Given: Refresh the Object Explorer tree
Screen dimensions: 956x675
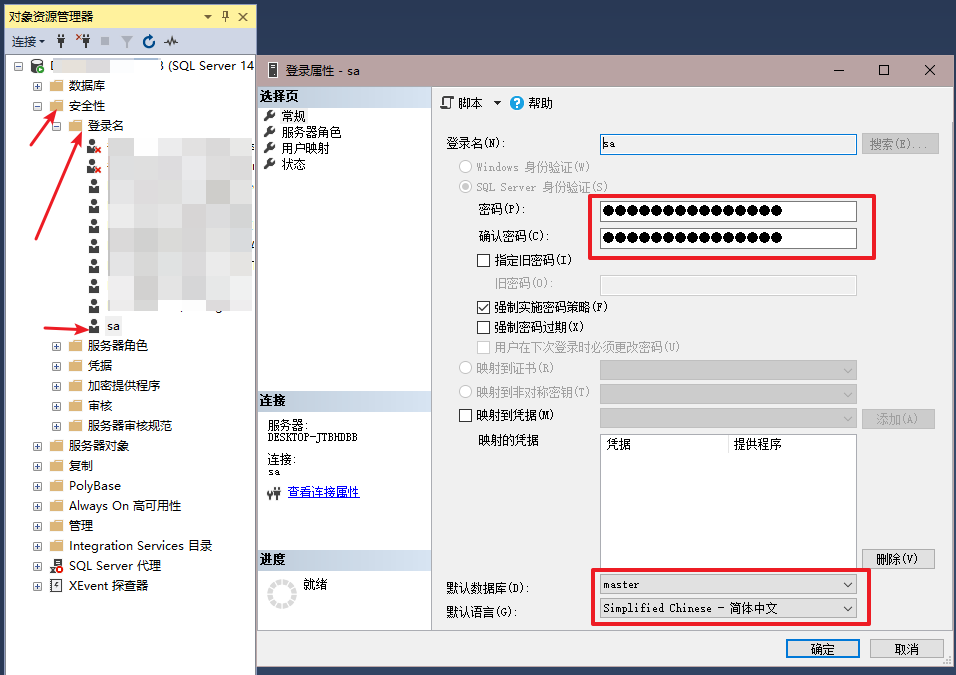Looking at the screenshot, I should click(x=148, y=42).
